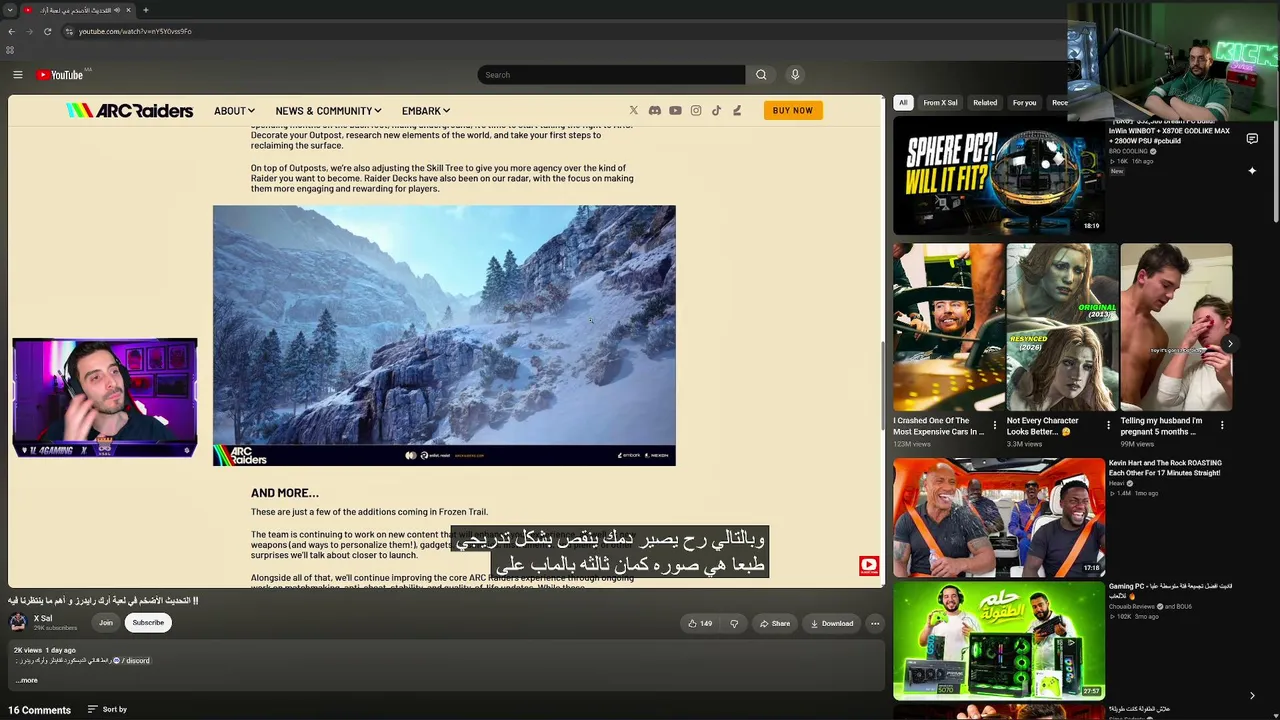
Task: Click the '16 Comments' heading
Action: tap(40, 710)
